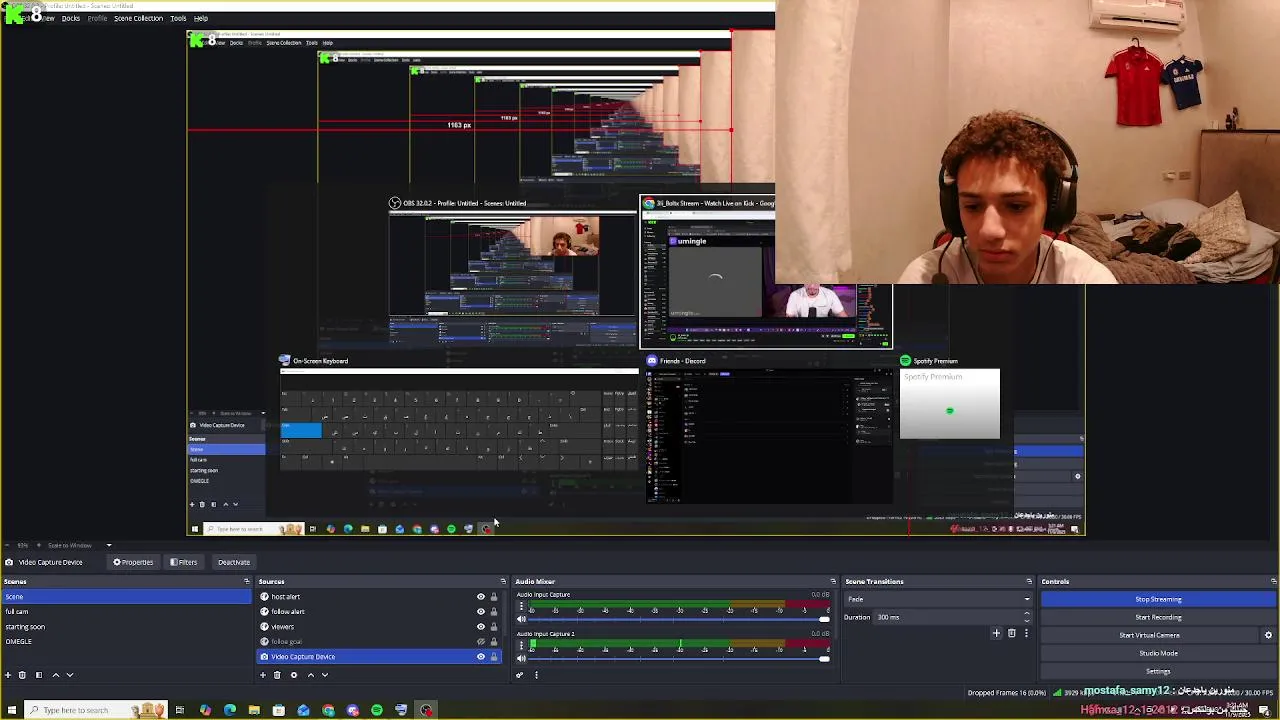
Task: Toggle lock on Video Capture Device source
Action: click(x=494, y=657)
